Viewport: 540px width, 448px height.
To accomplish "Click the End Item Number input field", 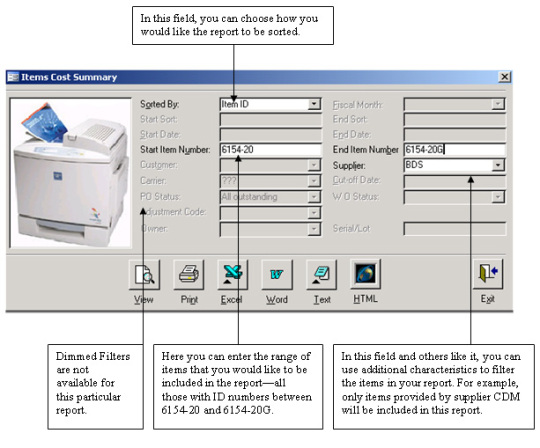I will point(454,149).
